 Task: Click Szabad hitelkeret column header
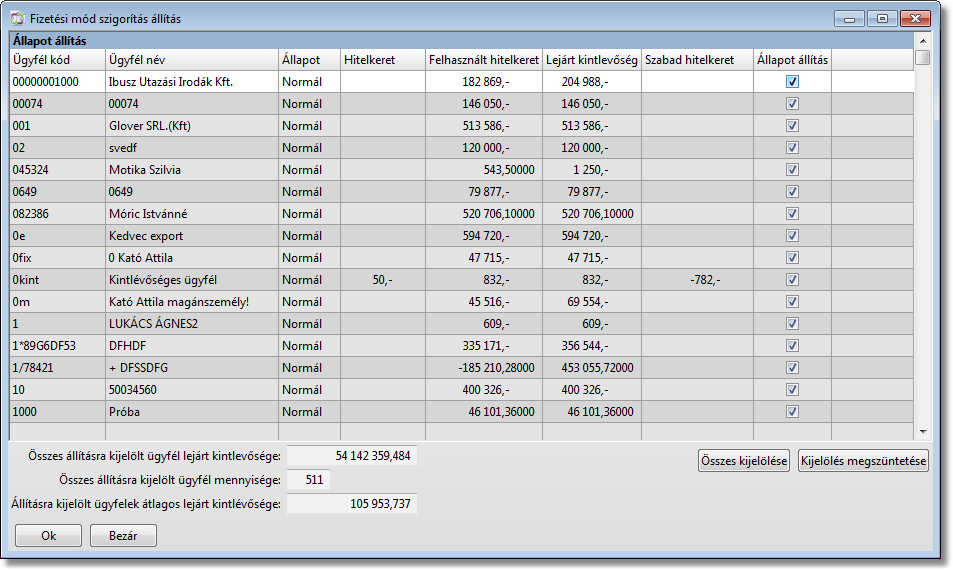click(x=698, y=60)
